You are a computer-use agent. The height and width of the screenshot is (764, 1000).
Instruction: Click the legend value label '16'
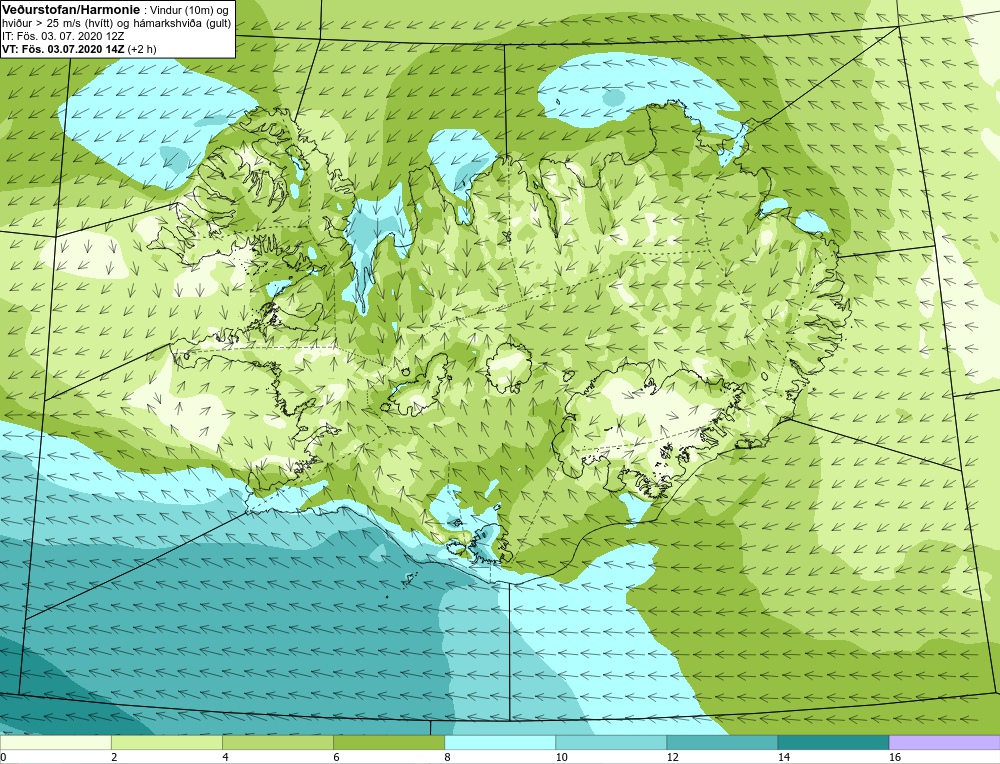tap(895, 757)
